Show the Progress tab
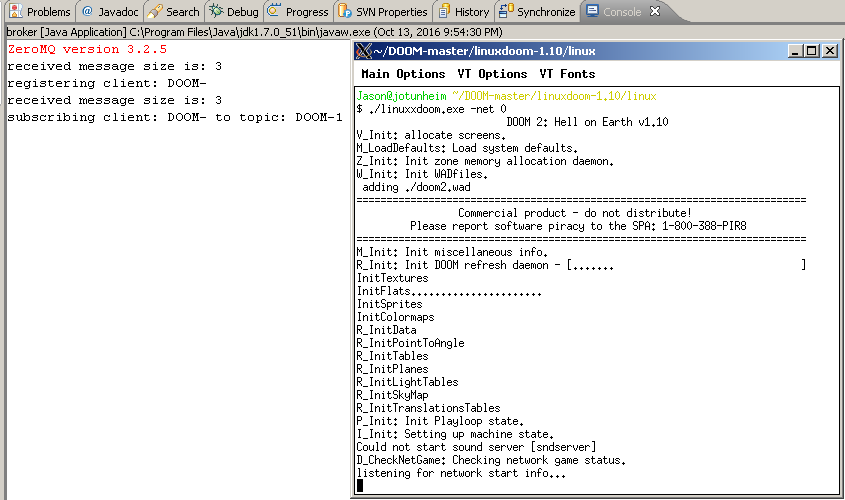 [x=298, y=11]
